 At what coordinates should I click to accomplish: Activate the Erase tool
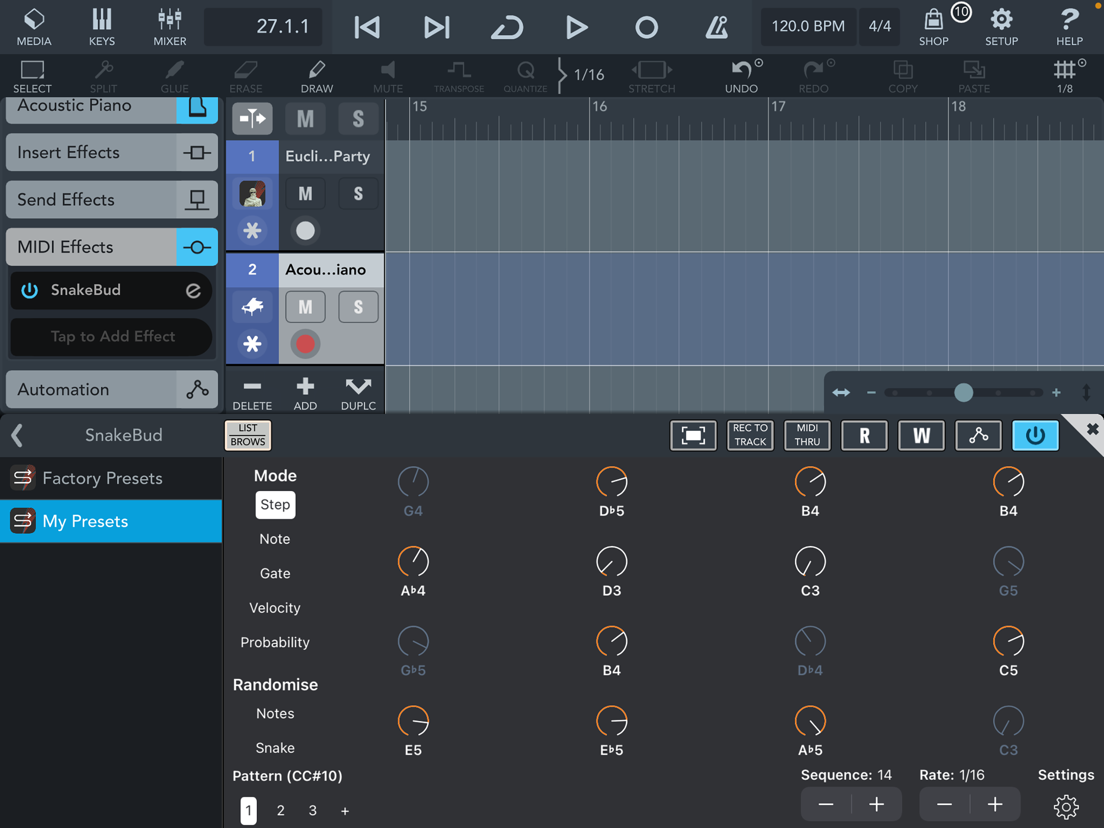(x=245, y=75)
